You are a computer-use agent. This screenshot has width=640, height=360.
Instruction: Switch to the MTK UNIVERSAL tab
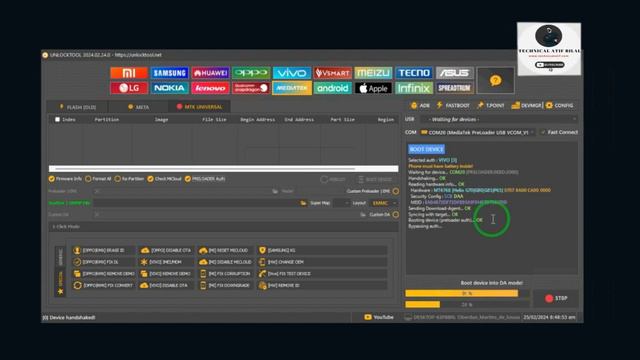(x=200, y=107)
